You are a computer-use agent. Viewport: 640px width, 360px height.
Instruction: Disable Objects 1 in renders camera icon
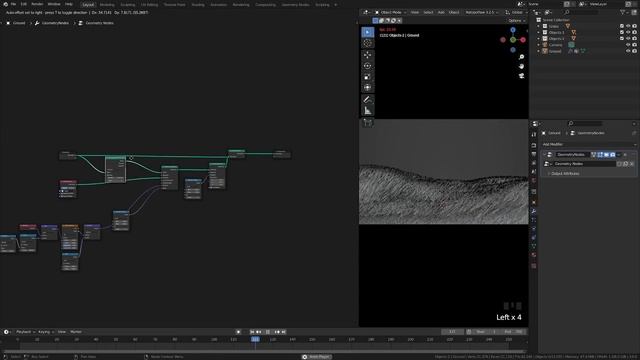pyautogui.click(x=634, y=32)
